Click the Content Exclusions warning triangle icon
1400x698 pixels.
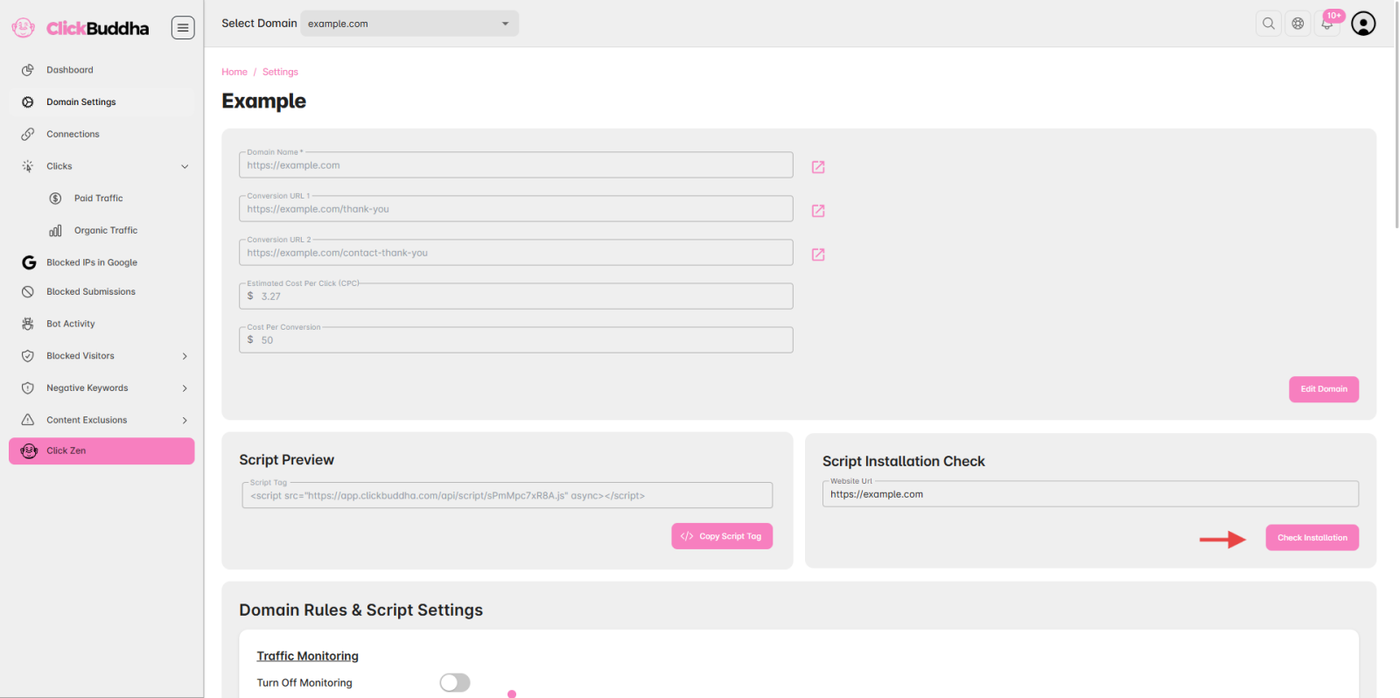pos(28,420)
